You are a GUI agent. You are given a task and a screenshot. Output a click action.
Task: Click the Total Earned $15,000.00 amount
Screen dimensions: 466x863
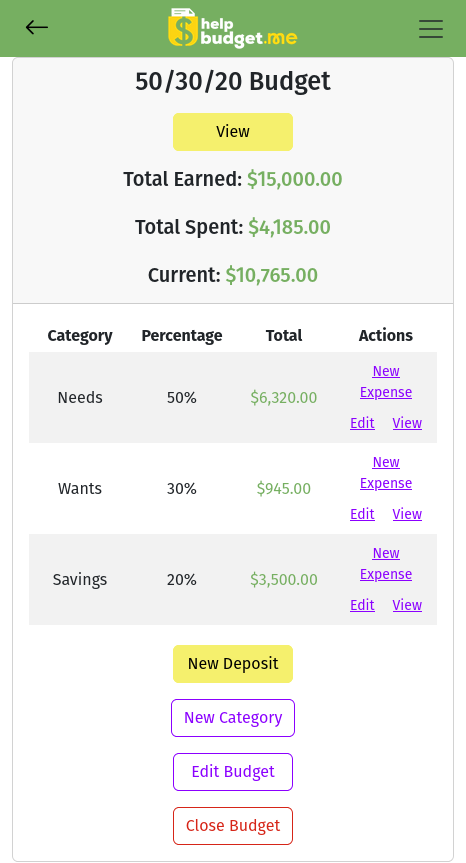[294, 179]
